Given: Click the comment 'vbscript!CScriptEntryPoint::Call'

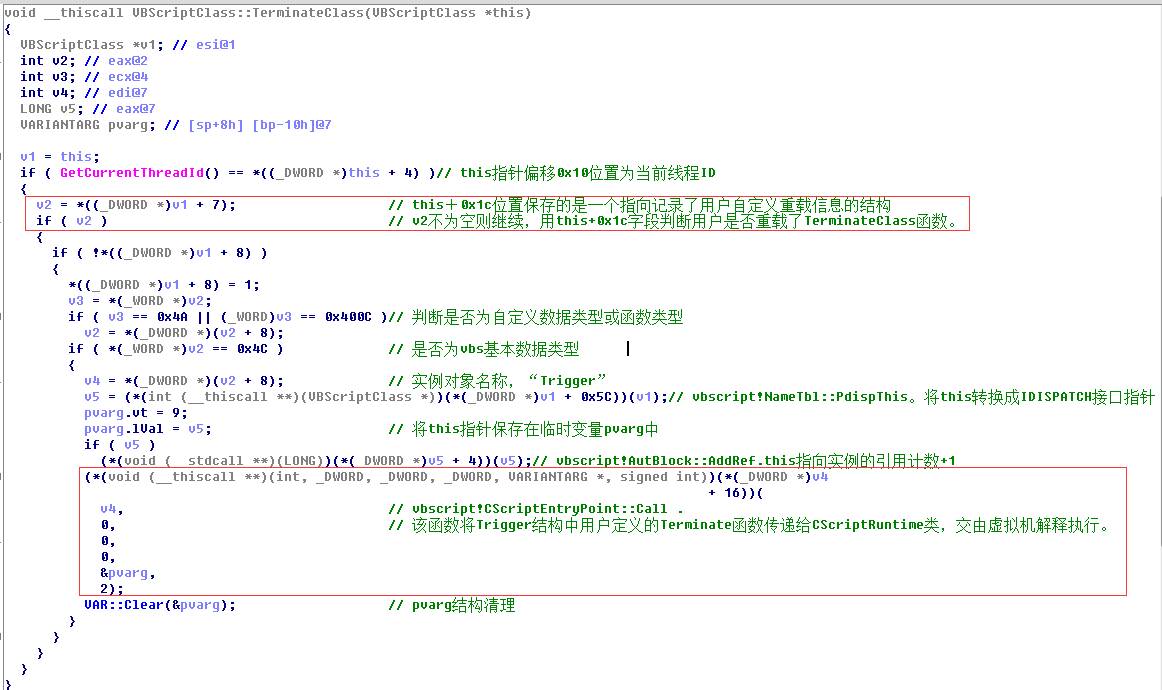Looking at the screenshot, I should 536,509.
